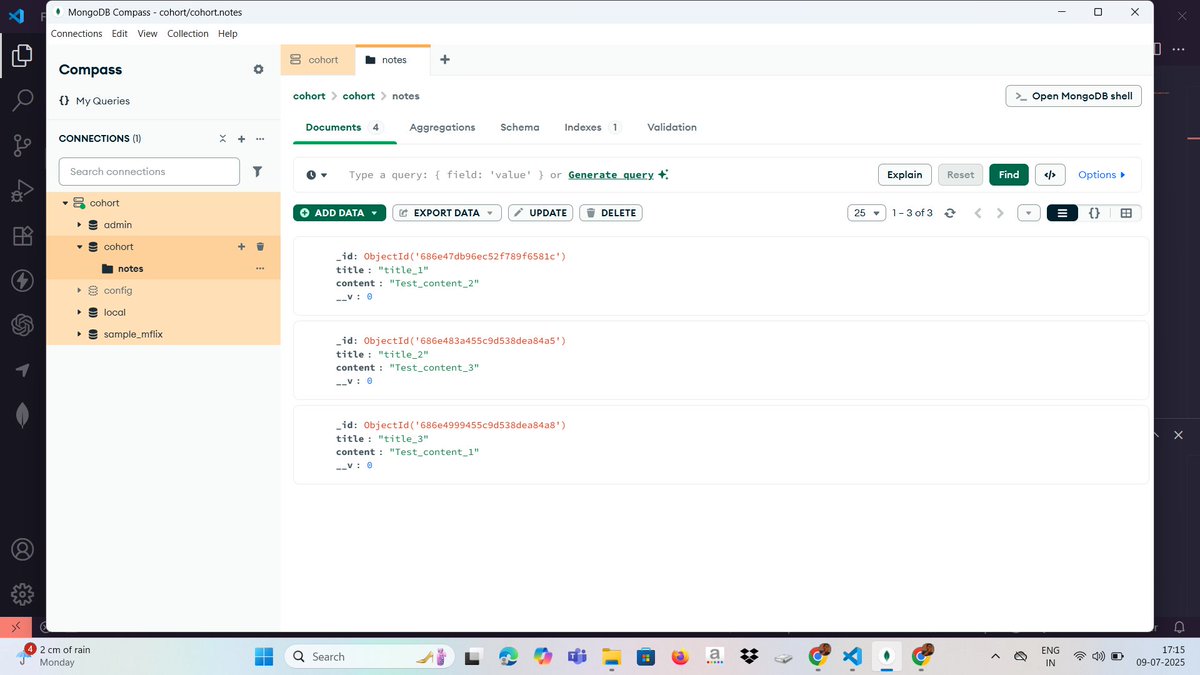
Task: Expand query Options
Action: coord(1101,175)
